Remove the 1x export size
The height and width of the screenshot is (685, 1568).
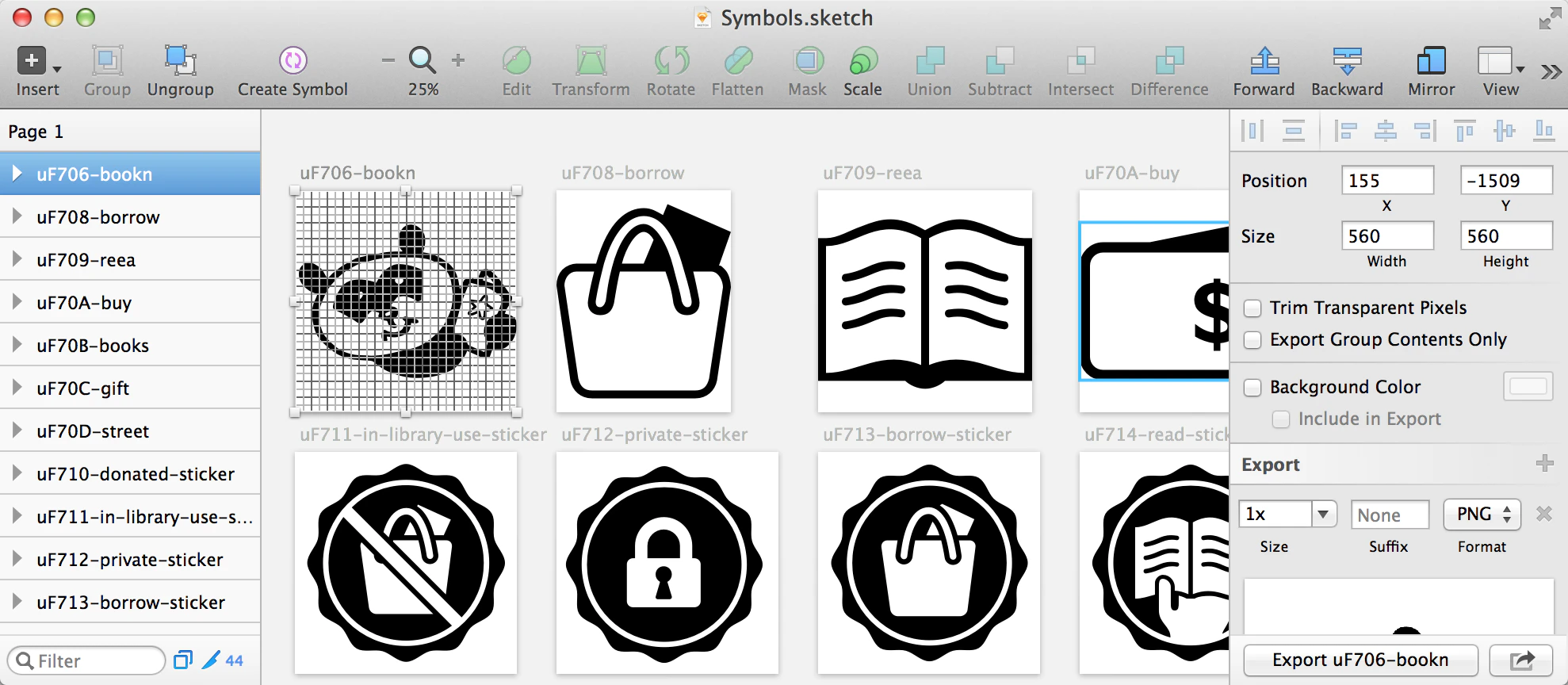pos(1544,514)
